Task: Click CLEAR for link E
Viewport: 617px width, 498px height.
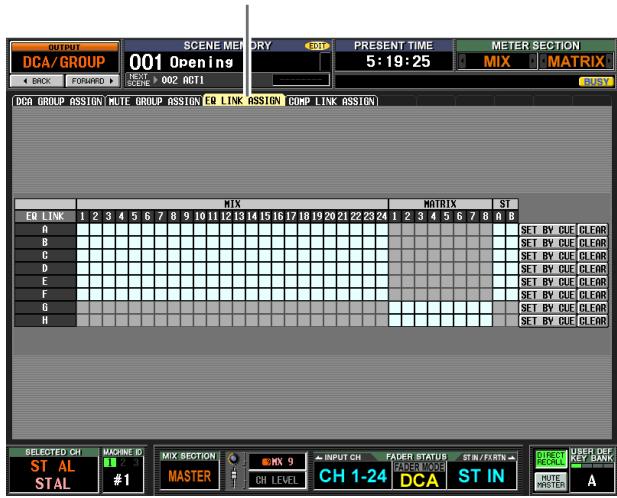Action: (x=593, y=282)
